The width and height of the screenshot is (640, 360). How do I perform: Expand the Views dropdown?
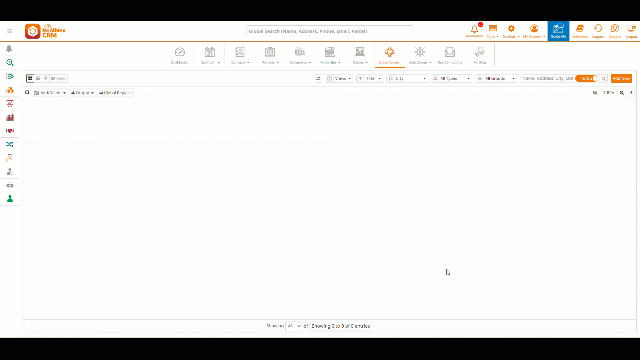(339, 78)
